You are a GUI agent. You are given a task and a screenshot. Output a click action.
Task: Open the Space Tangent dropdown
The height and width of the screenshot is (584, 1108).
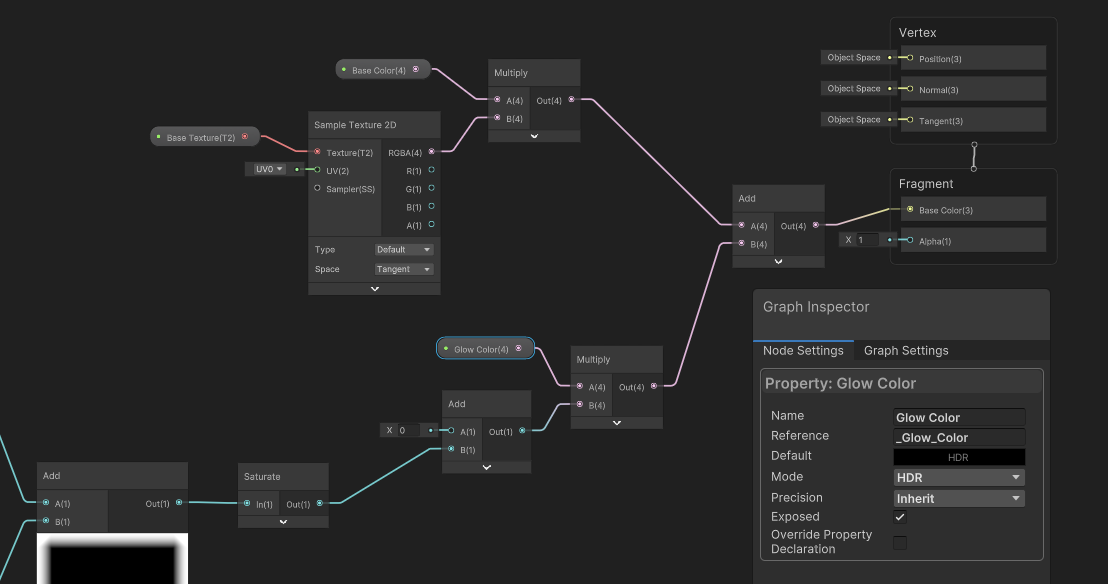[404, 269]
